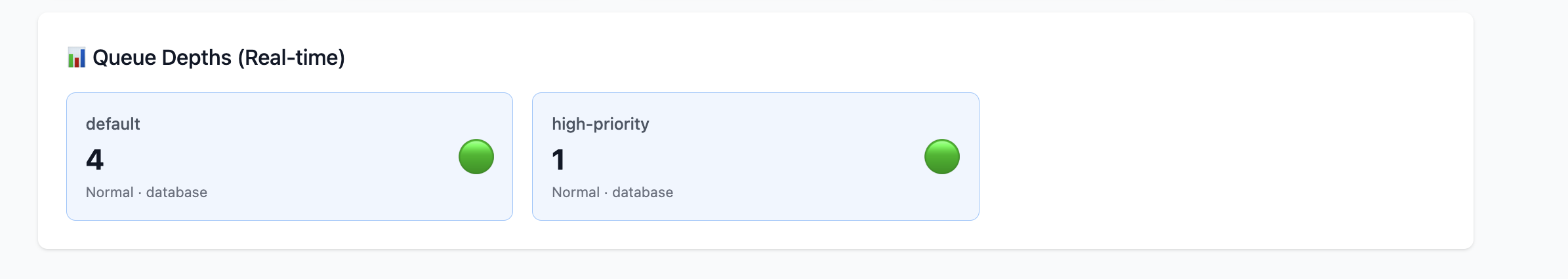
Task: Click the "database" driver text in default card
Action: (x=176, y=193)
